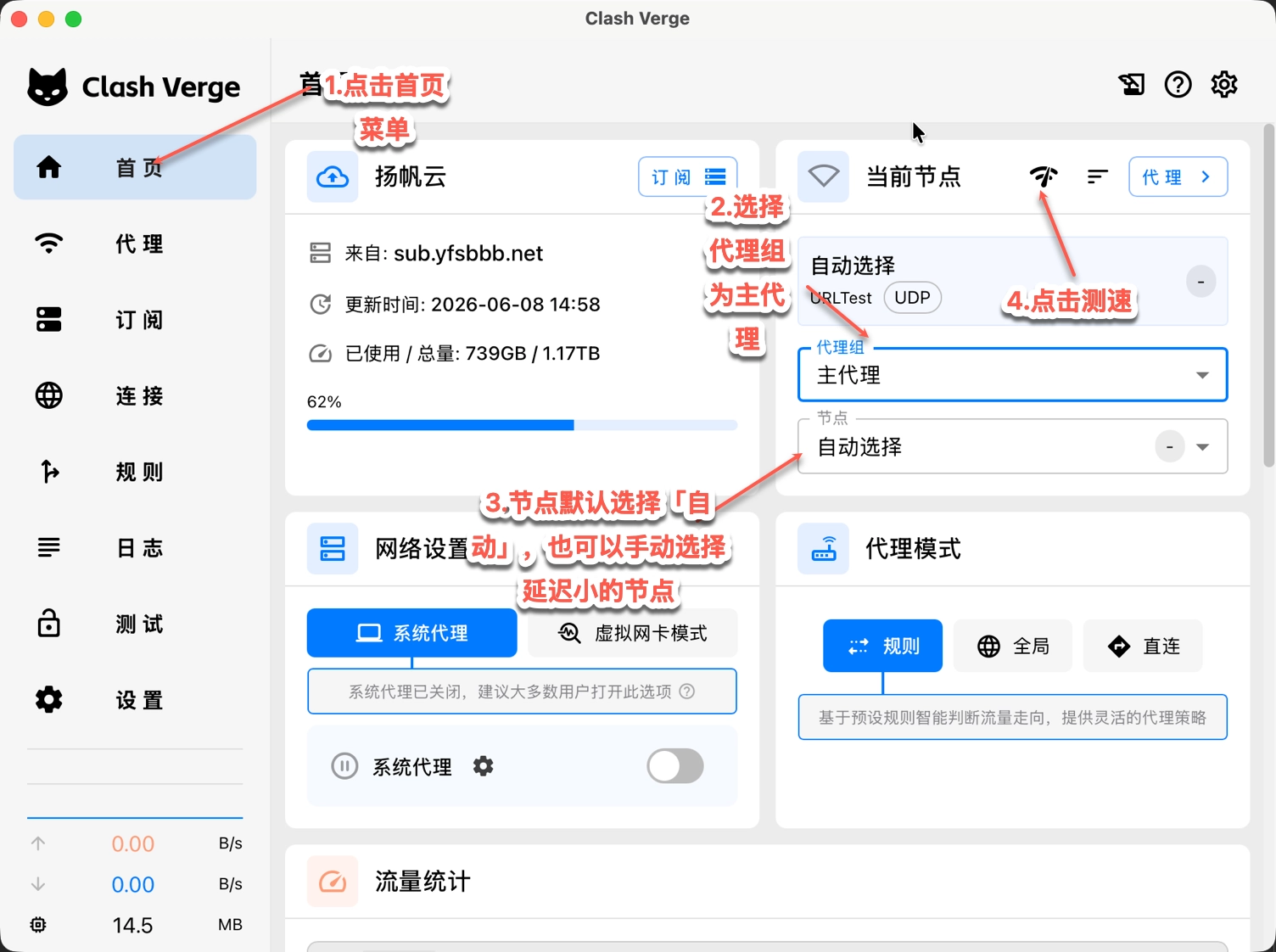Viewport: 1276px width, 952px height.
Task: Click the server icon beside 订阅 in the sidebar
Action: [49, 319]
